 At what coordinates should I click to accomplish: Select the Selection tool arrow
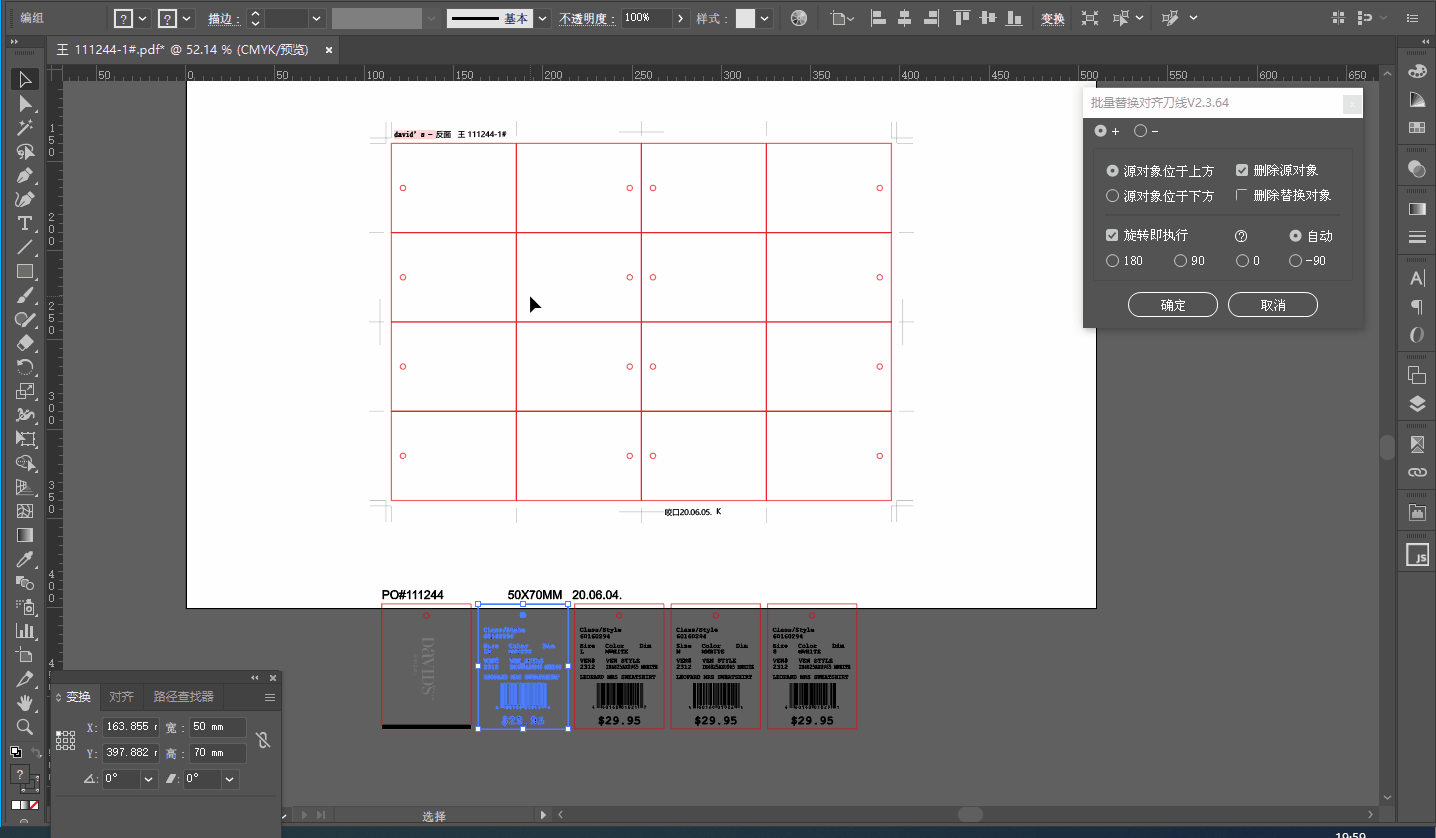[x=26, y=79]
